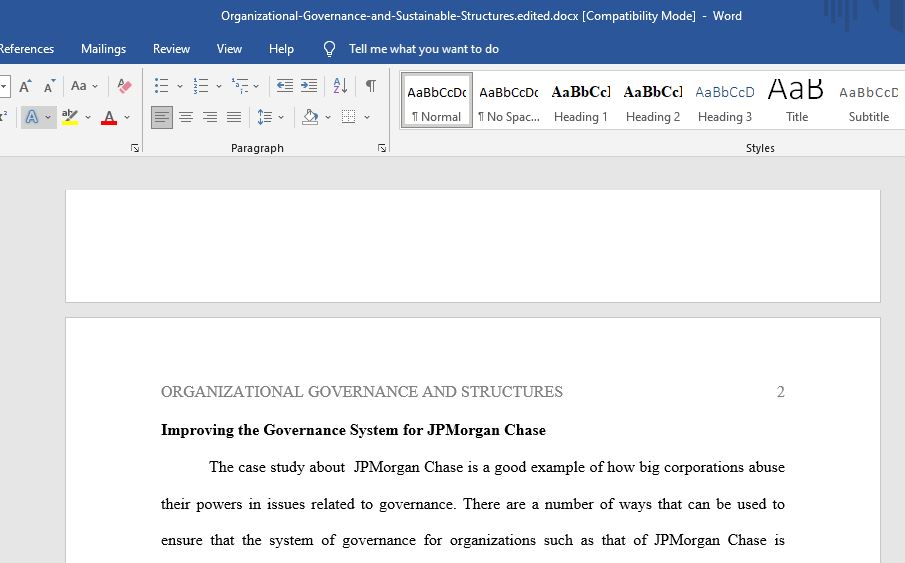Toggle Justify alignment
The height and width of the screenshot is (563, 905).
pos(234,117)
